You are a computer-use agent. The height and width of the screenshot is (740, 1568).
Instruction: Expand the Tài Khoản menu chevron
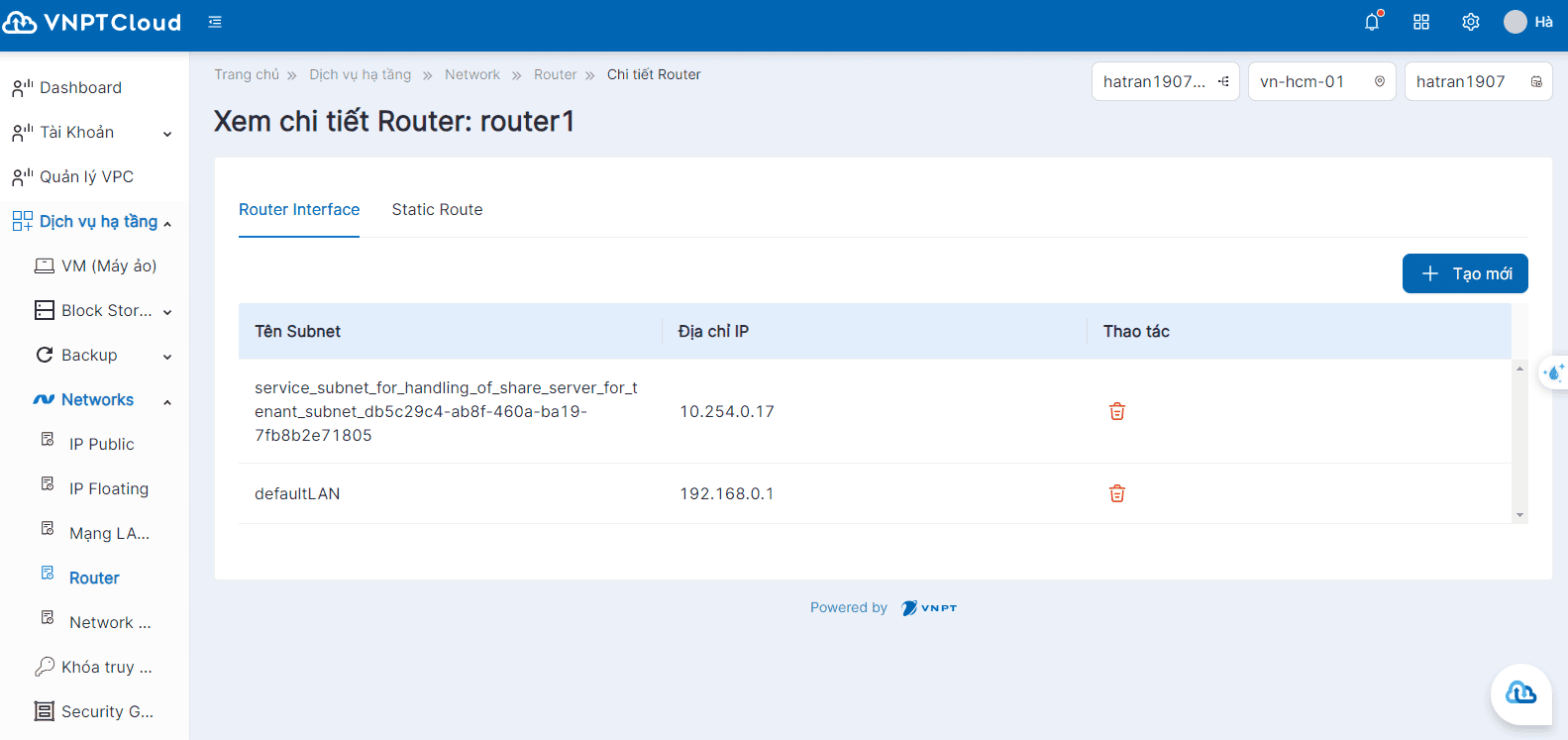coord(167,134)
